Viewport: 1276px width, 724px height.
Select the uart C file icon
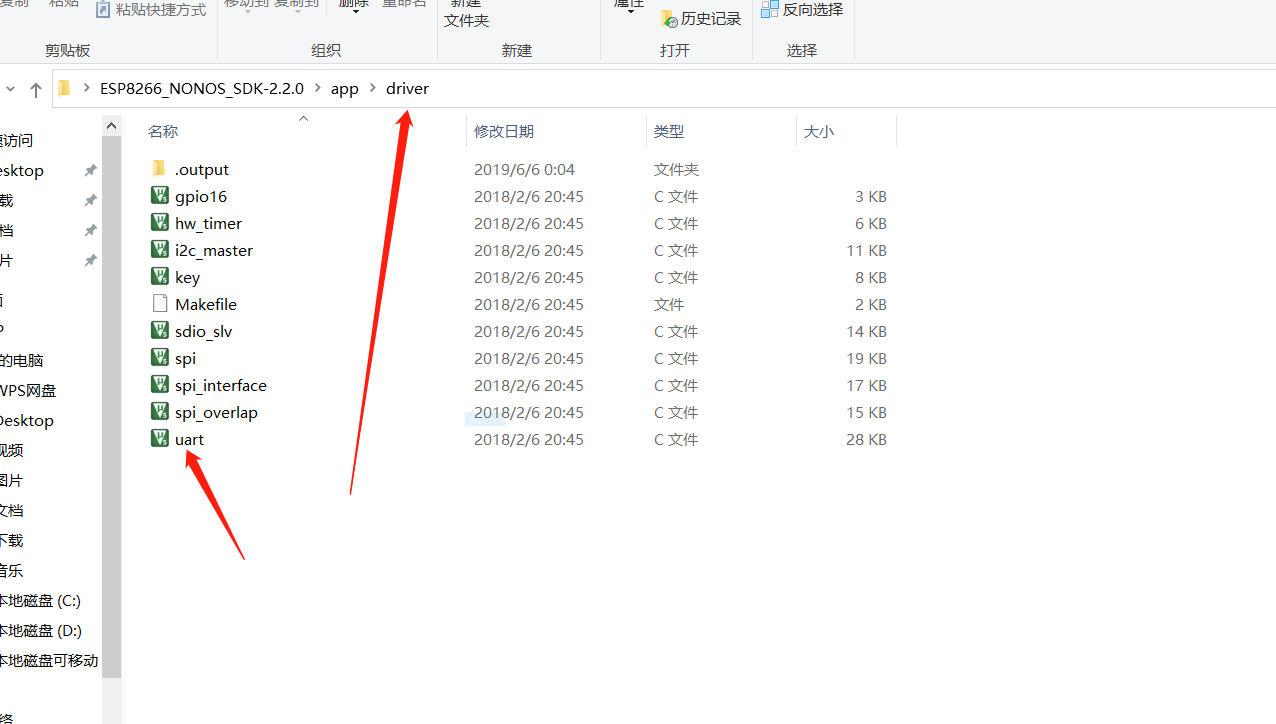pyautogui.click(x=159, y=438)
